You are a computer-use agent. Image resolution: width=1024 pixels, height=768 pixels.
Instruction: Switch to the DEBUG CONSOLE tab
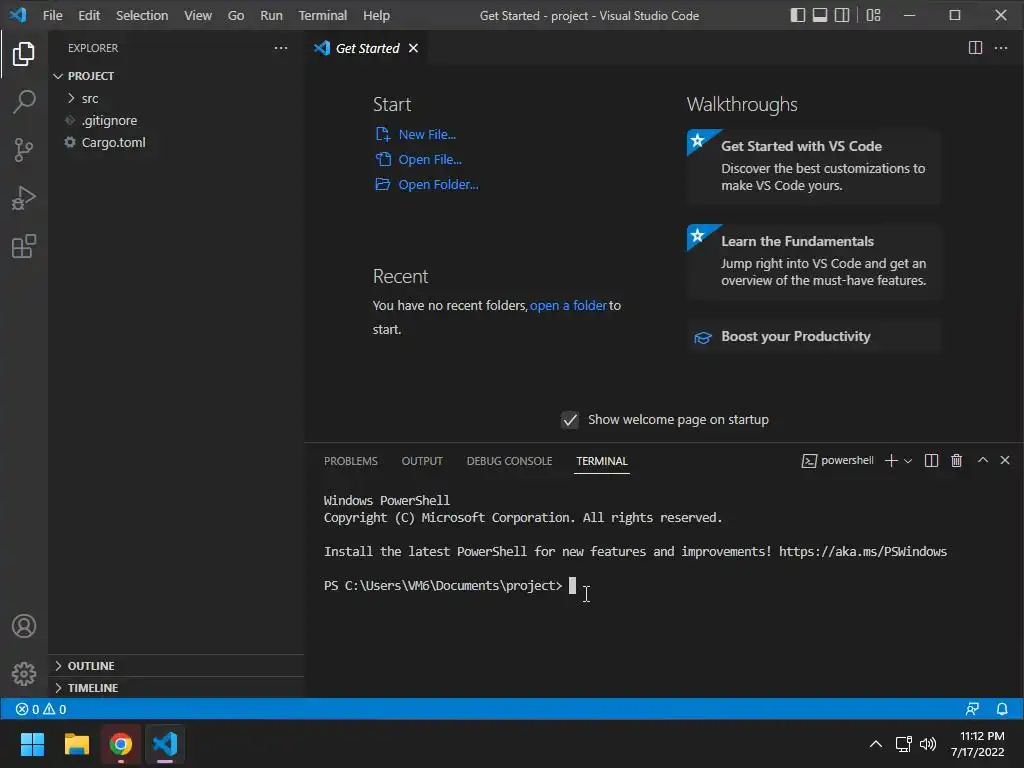[509, 461]
